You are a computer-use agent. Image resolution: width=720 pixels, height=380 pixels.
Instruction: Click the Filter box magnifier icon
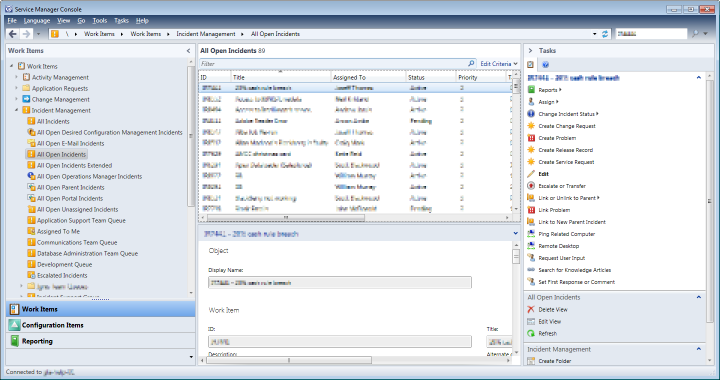tap(471, 63)
